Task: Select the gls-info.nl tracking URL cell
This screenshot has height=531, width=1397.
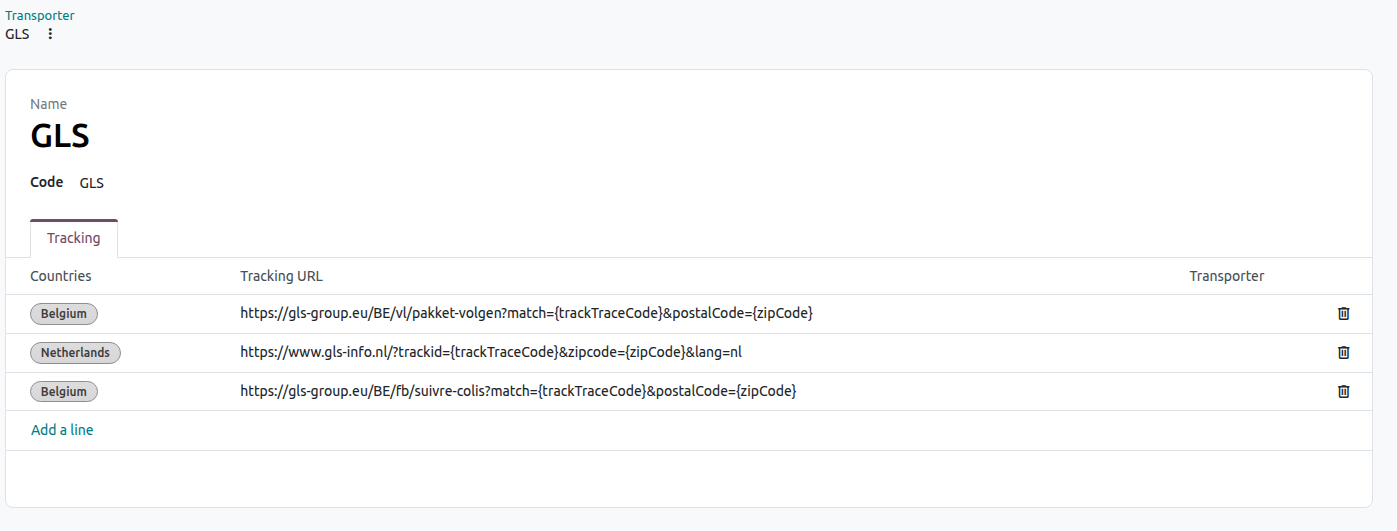Action: (491, 352)
